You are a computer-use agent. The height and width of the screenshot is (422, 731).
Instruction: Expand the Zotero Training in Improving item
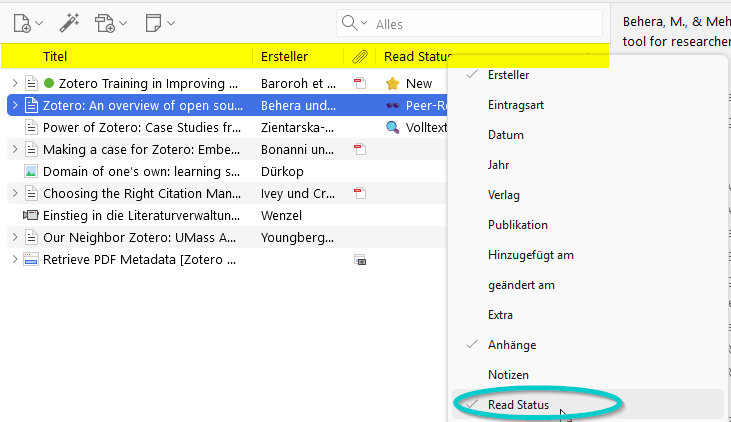[15, 83]
